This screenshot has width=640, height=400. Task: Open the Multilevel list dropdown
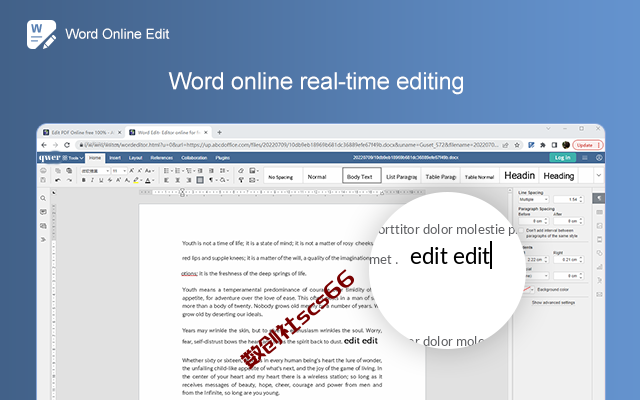point(191,171)
